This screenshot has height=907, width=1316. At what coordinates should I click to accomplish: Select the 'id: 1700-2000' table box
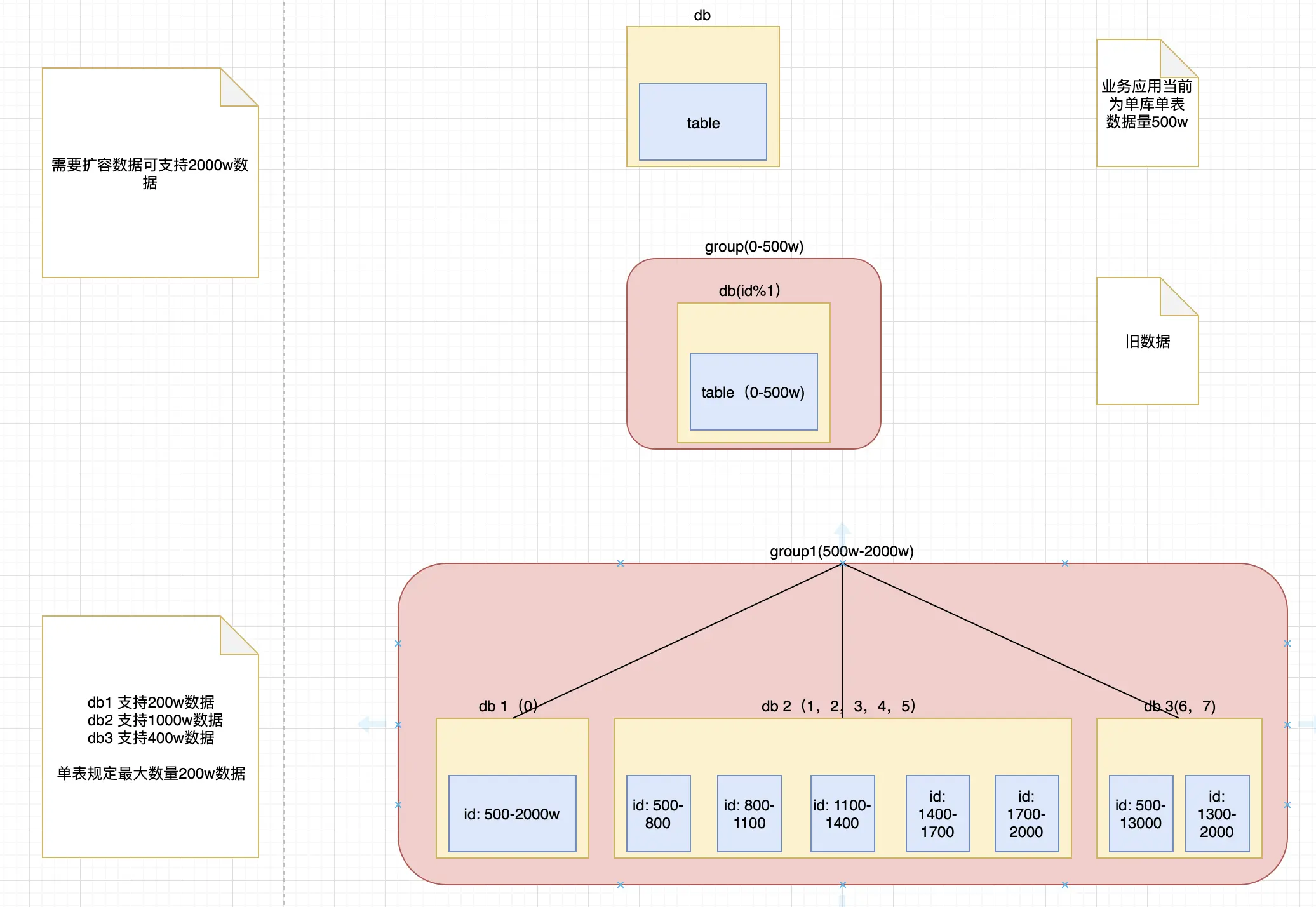pos(1026,814)
